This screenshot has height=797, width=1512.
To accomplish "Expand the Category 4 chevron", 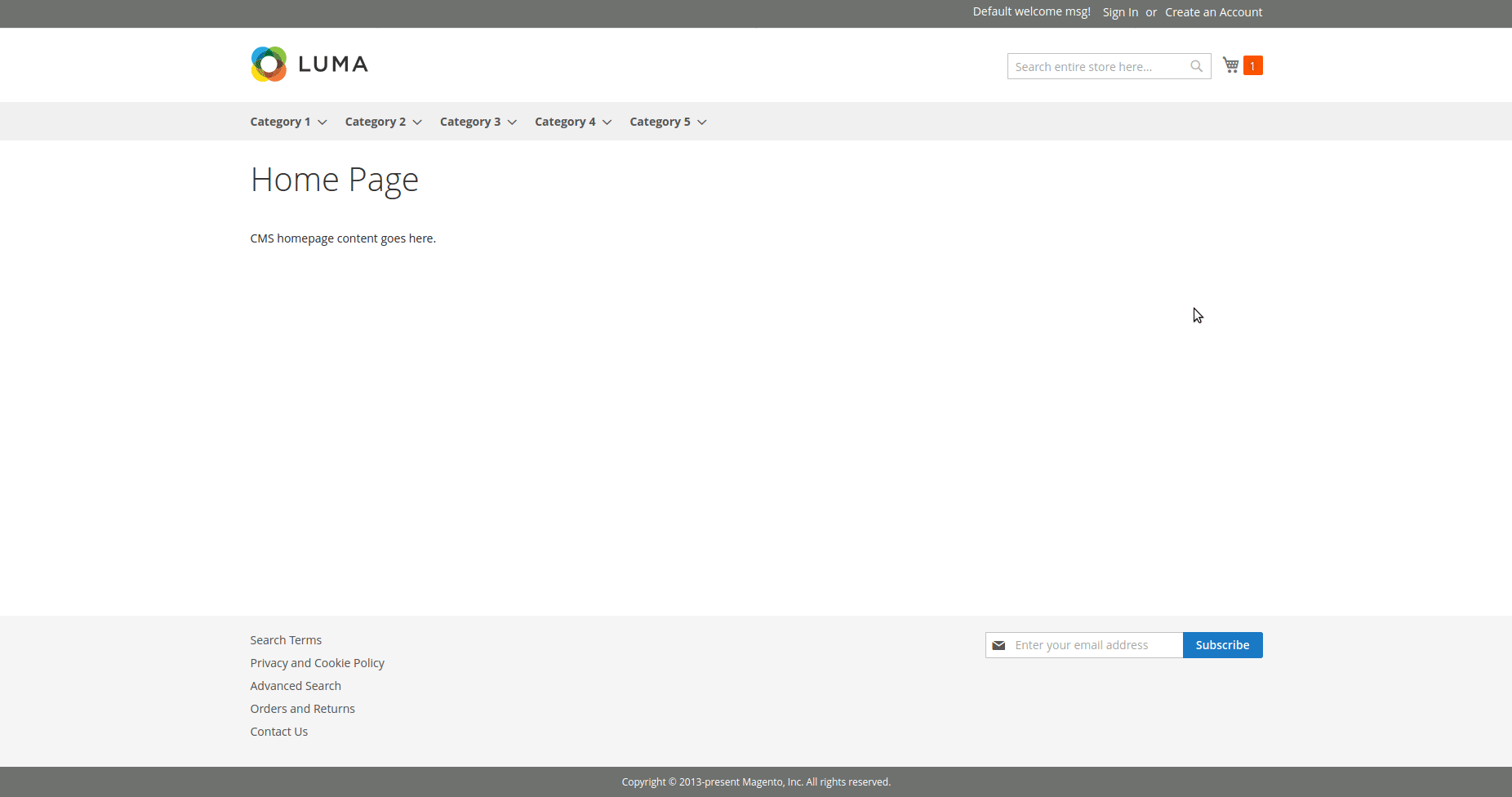I will [x=607, y=122].
